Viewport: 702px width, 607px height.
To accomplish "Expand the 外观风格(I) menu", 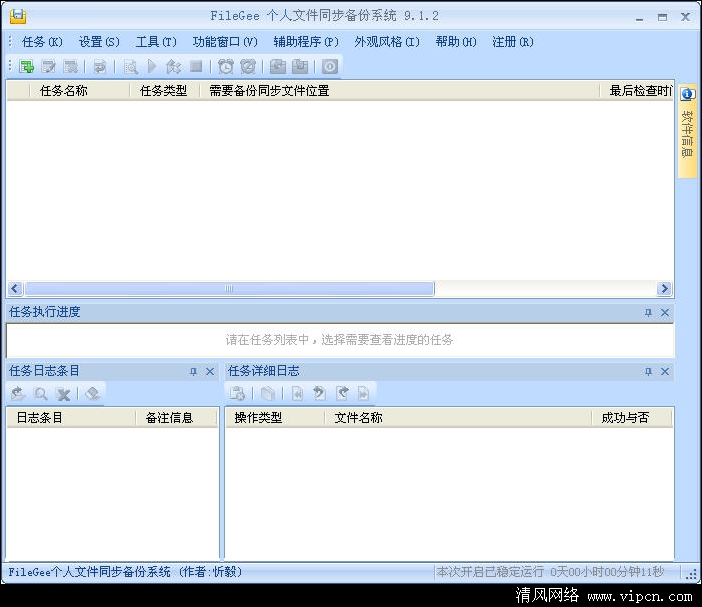I will pyautogui.click(x=387, y=42).
